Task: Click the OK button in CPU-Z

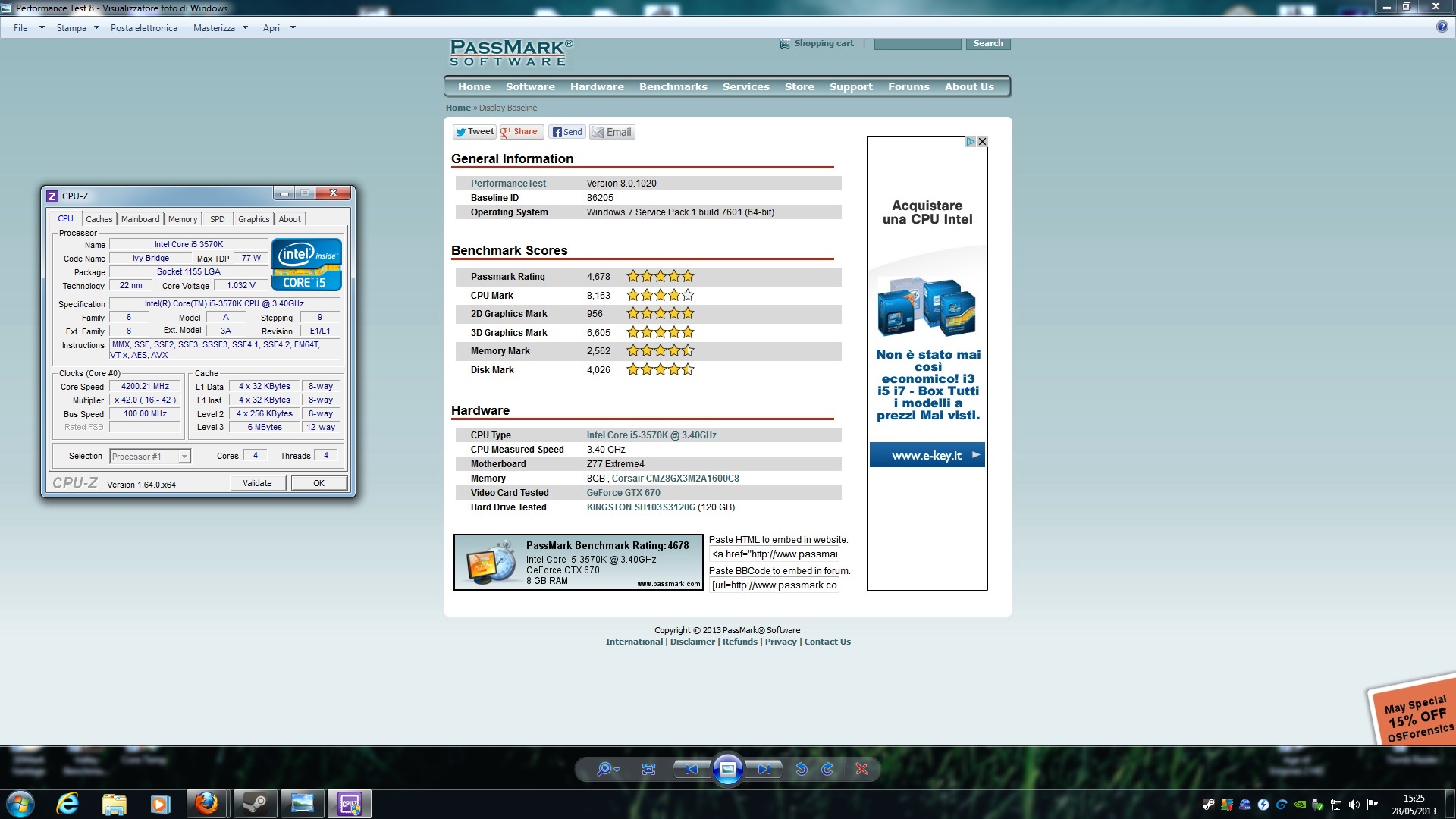Action: pos(319,483)
